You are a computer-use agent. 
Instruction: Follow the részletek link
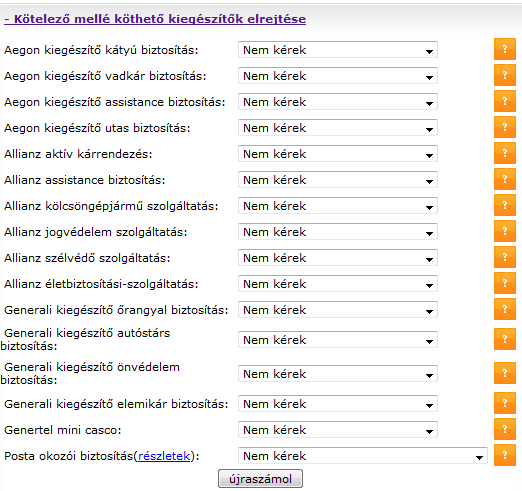[164, 456]
